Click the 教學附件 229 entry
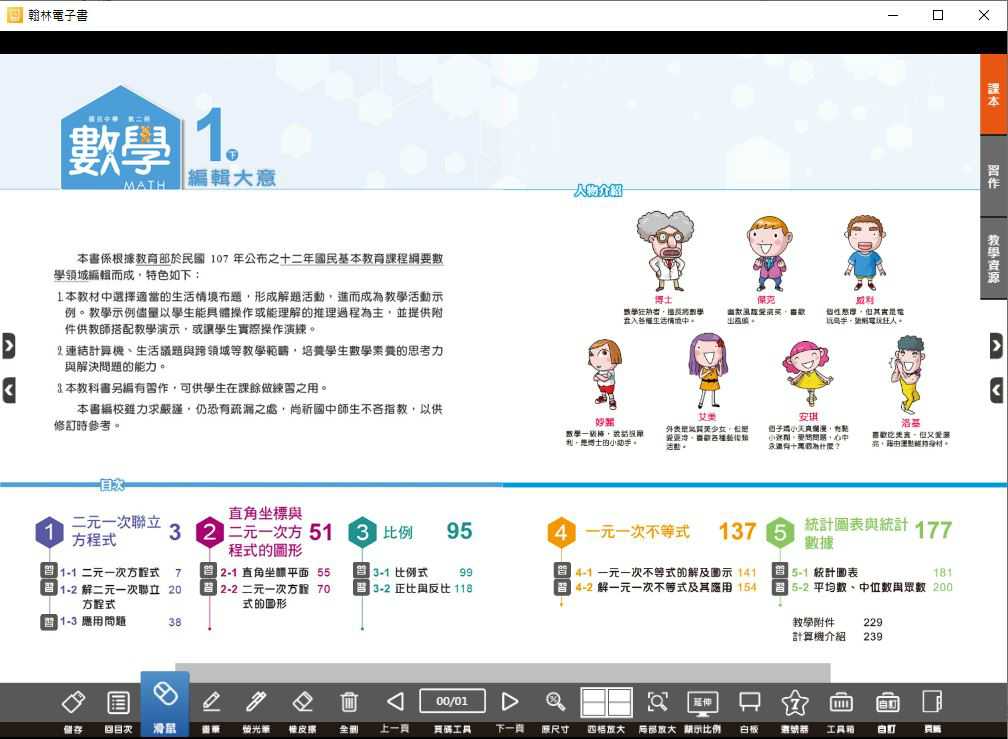The width and height of the screenshot is (1008, 739). (x=837, y=622)
